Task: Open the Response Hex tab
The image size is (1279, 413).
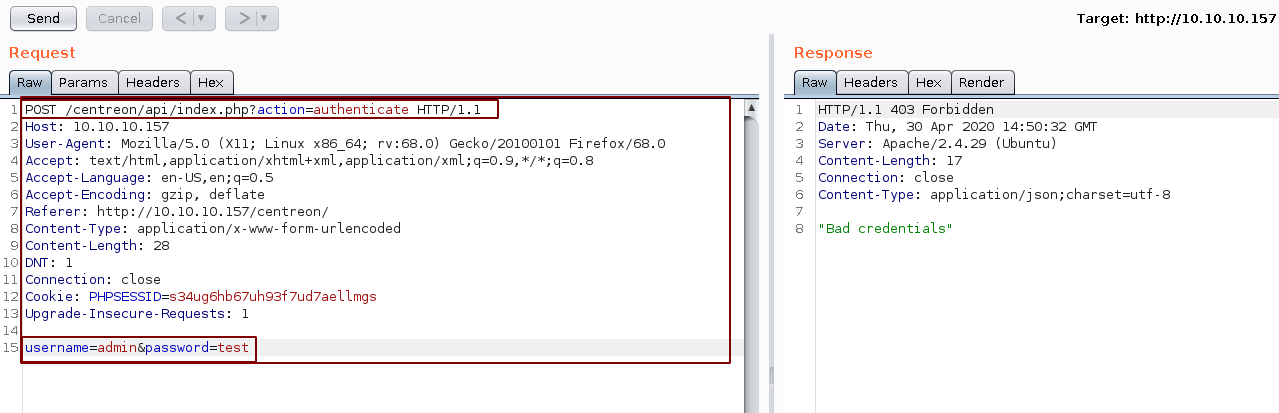Action: click(929, 82)
